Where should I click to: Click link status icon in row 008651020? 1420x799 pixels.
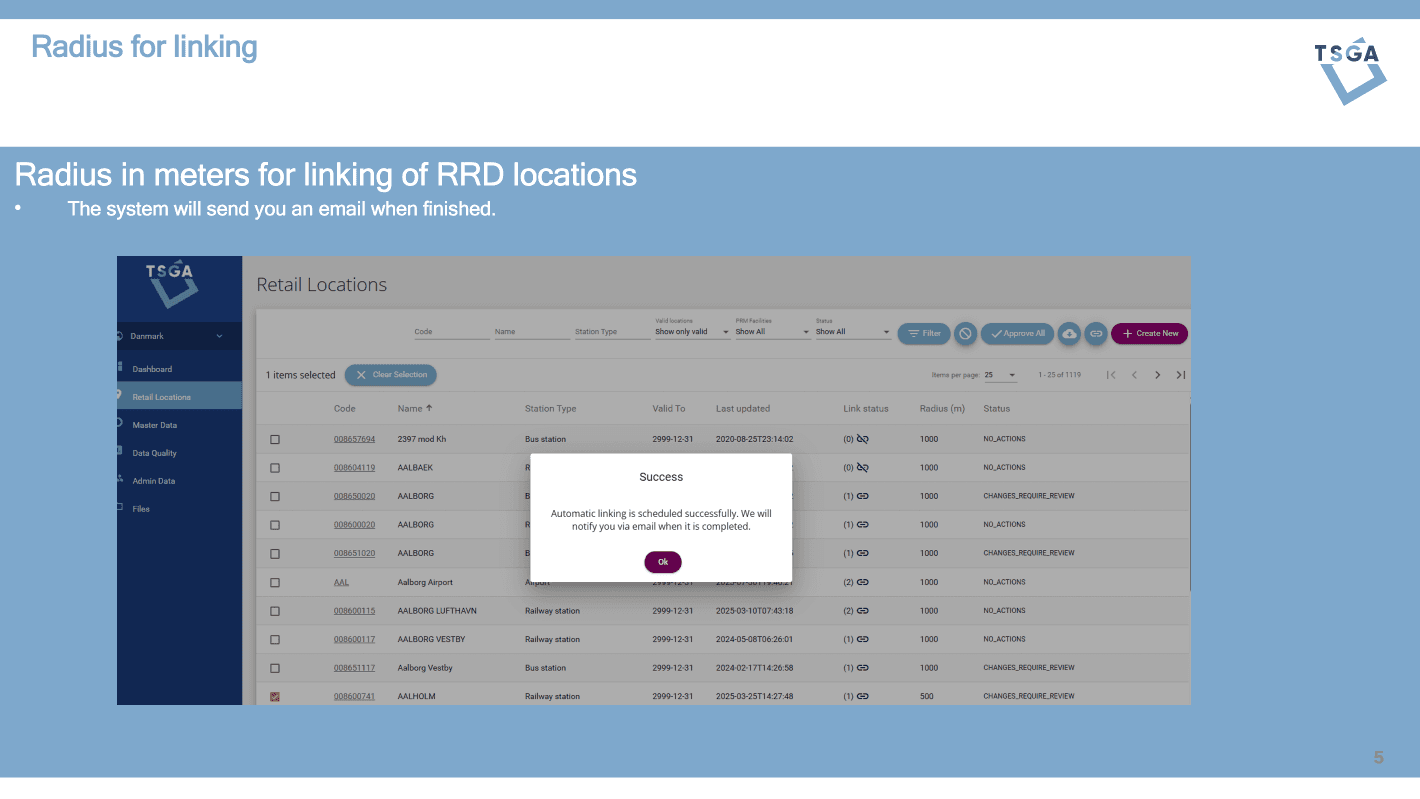pos(863,553)
